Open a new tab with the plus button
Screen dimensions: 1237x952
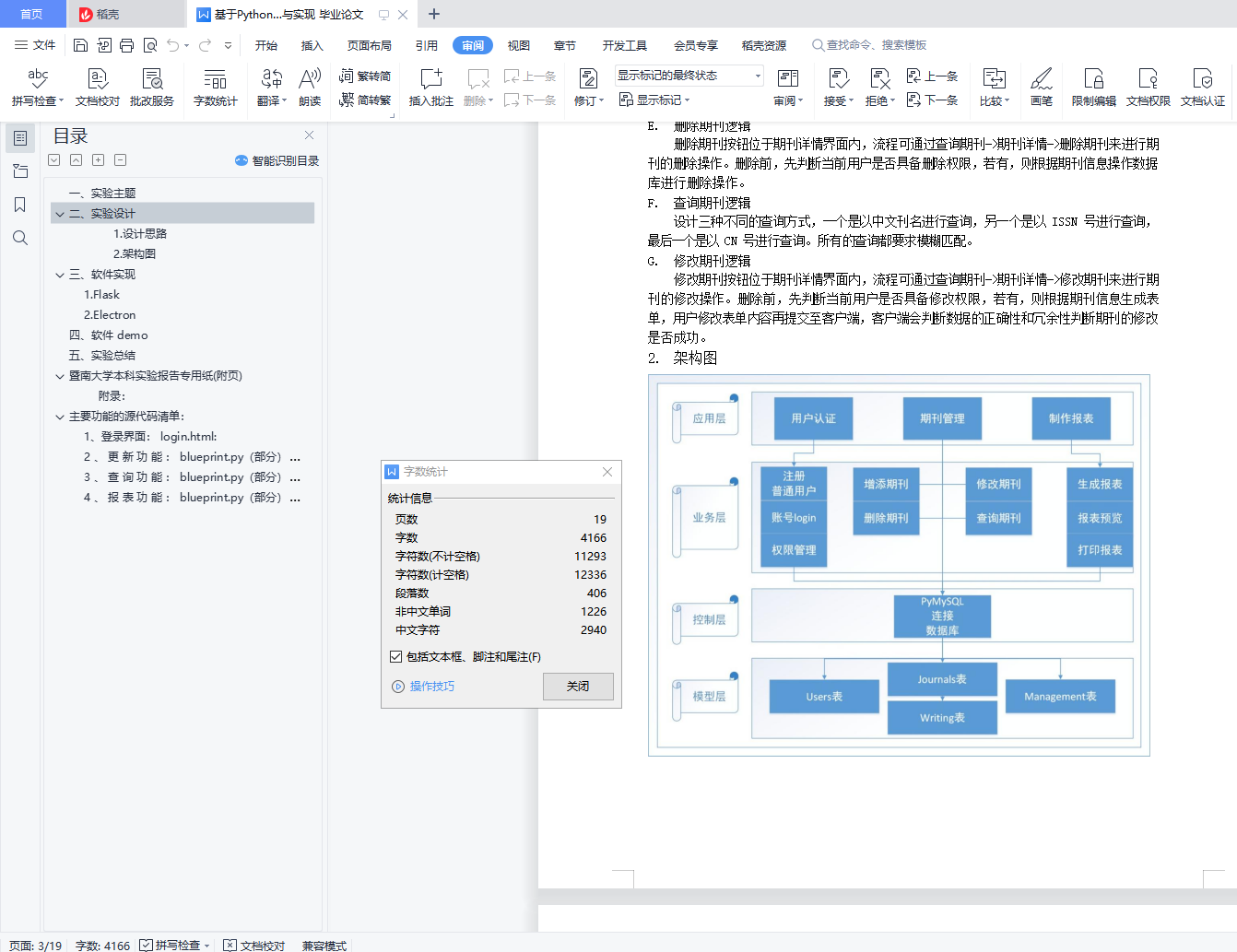tap(434, 14)
